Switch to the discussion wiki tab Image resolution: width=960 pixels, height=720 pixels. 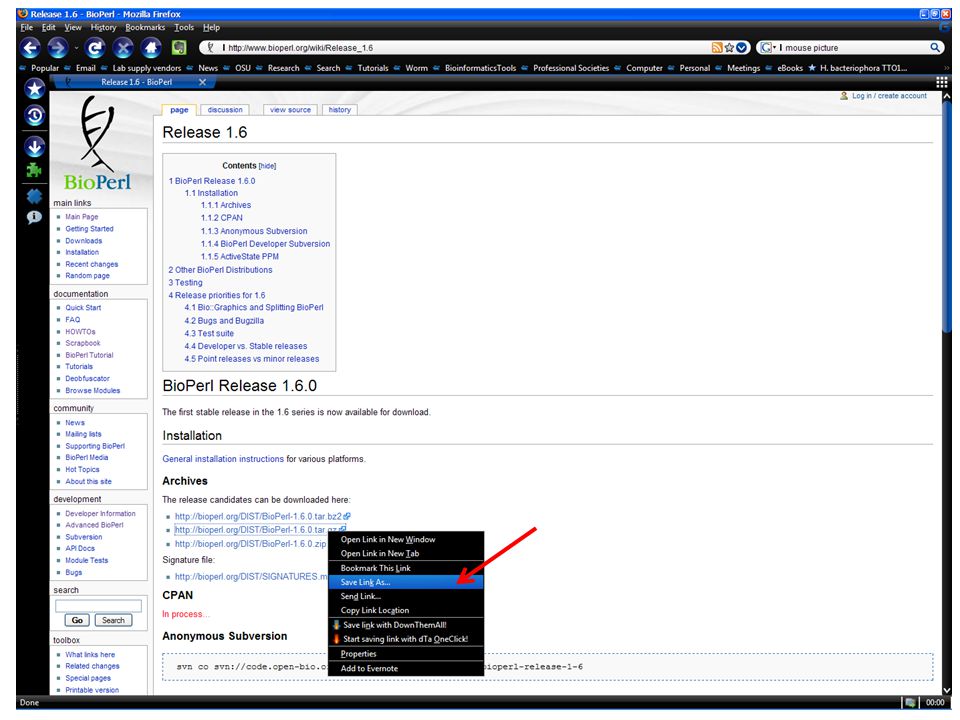[225, 110]
